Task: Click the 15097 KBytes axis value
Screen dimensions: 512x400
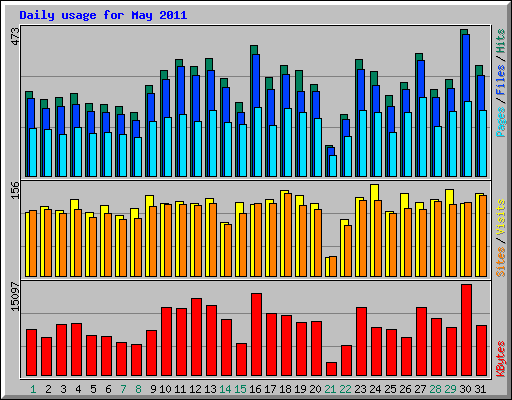Action: 15,297
